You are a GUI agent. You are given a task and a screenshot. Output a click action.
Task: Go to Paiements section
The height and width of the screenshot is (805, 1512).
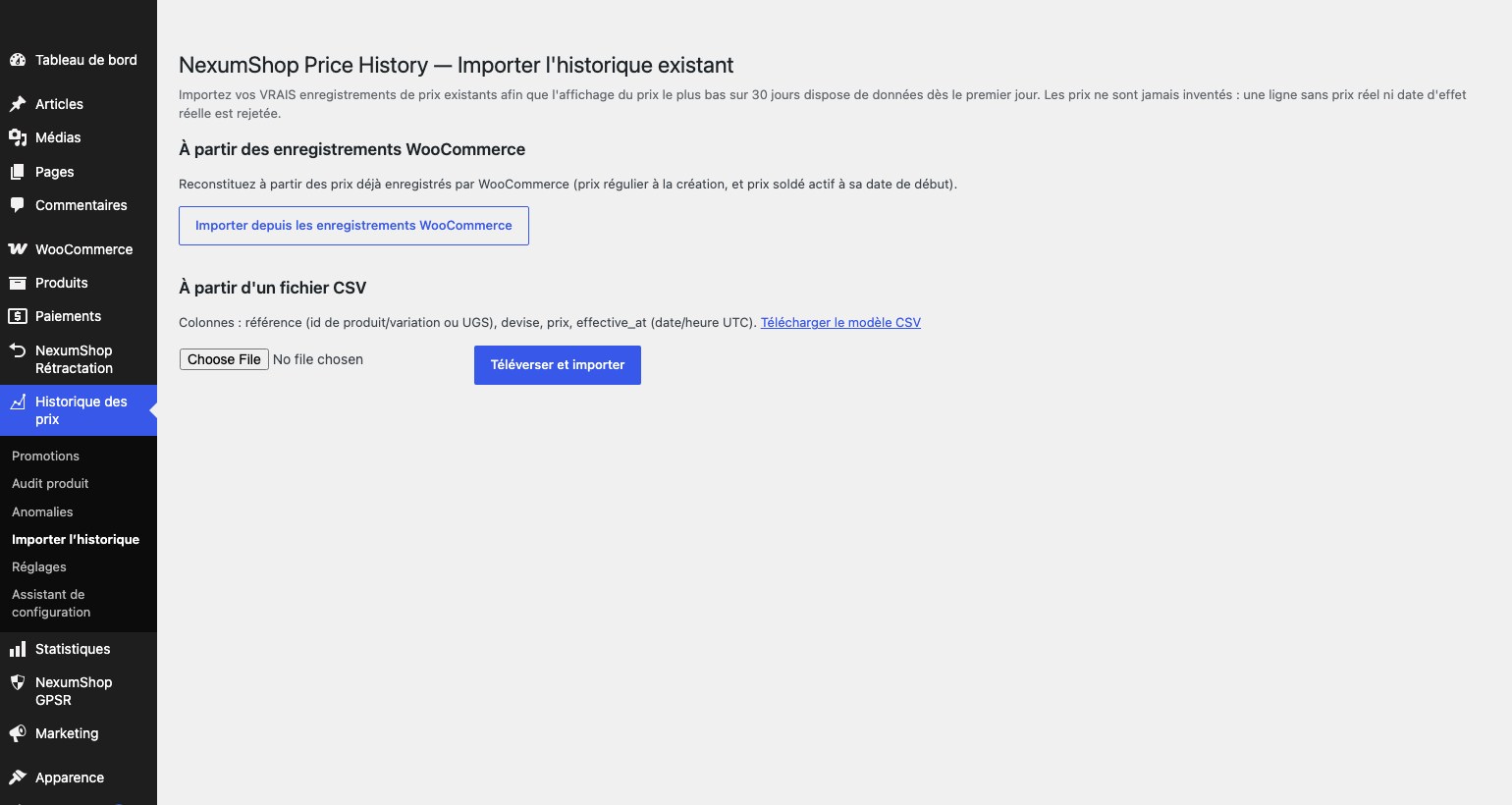tap(79, 316)
